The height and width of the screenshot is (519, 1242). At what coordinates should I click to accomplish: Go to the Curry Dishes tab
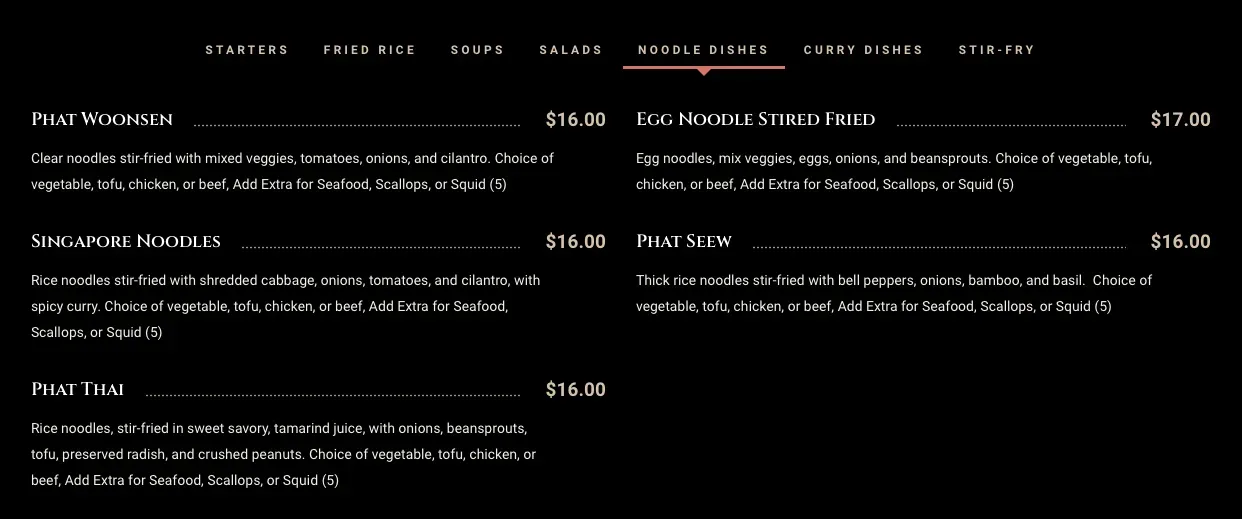coord(863,49)
